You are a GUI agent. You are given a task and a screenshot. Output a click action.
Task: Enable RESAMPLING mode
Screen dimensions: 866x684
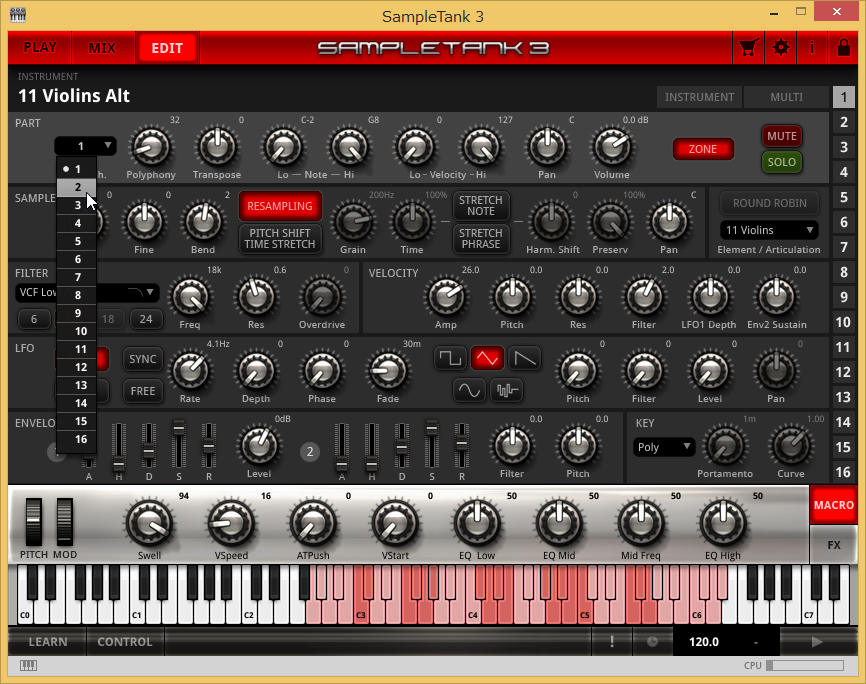click(280, 206)
